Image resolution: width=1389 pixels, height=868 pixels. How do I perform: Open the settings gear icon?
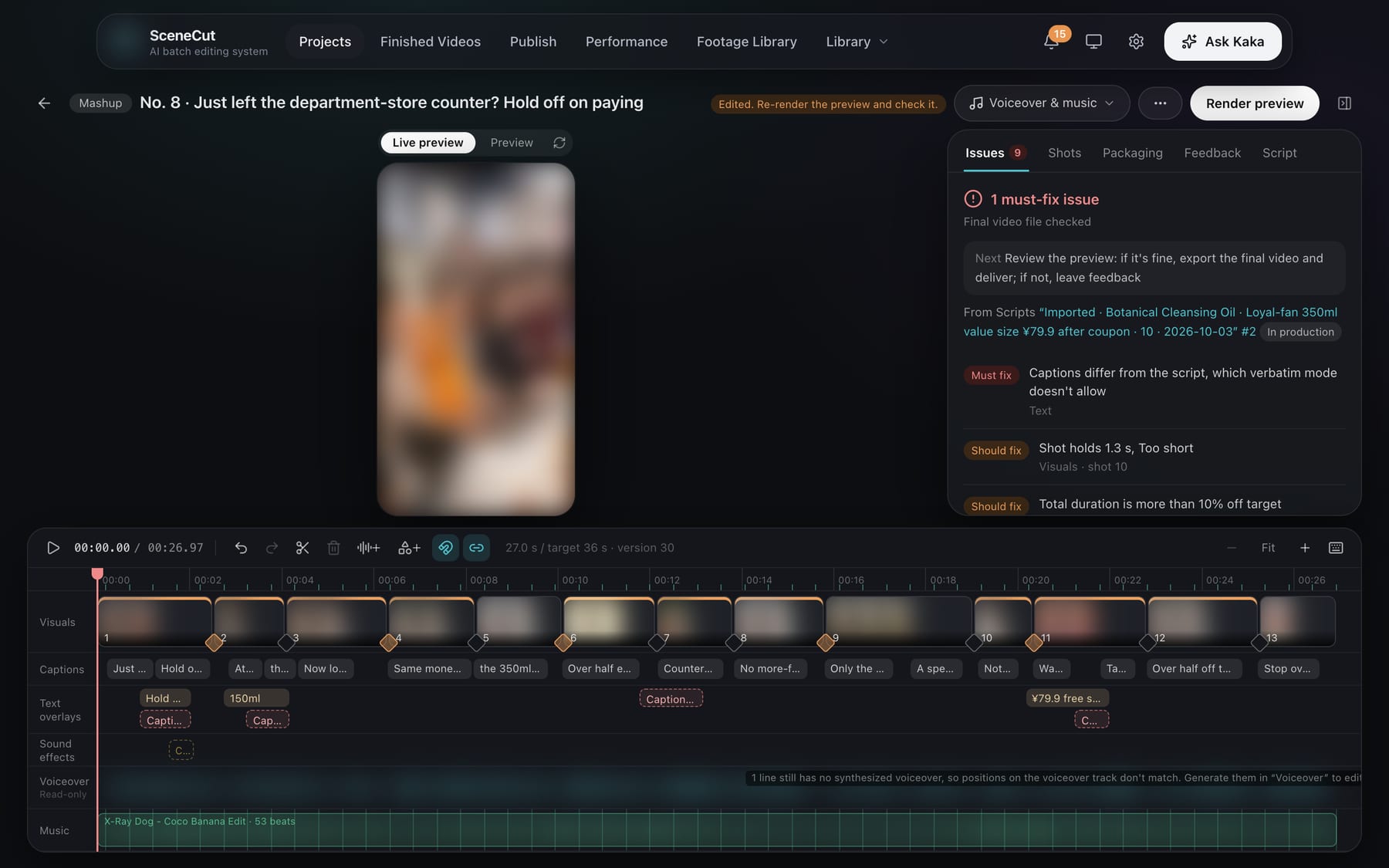point(1136,42)
